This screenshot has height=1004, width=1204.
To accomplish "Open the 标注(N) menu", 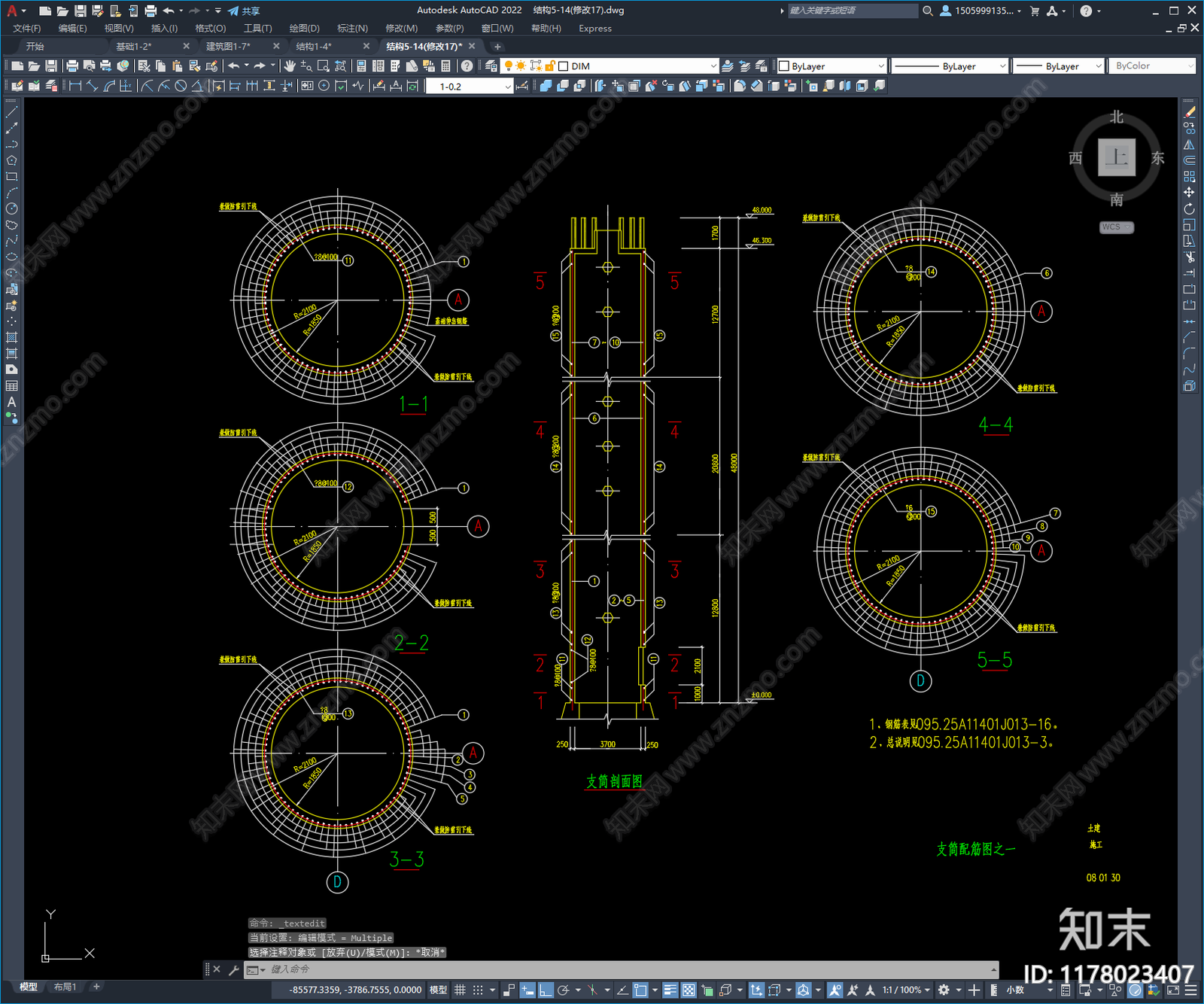I will [x=352, y=29].
